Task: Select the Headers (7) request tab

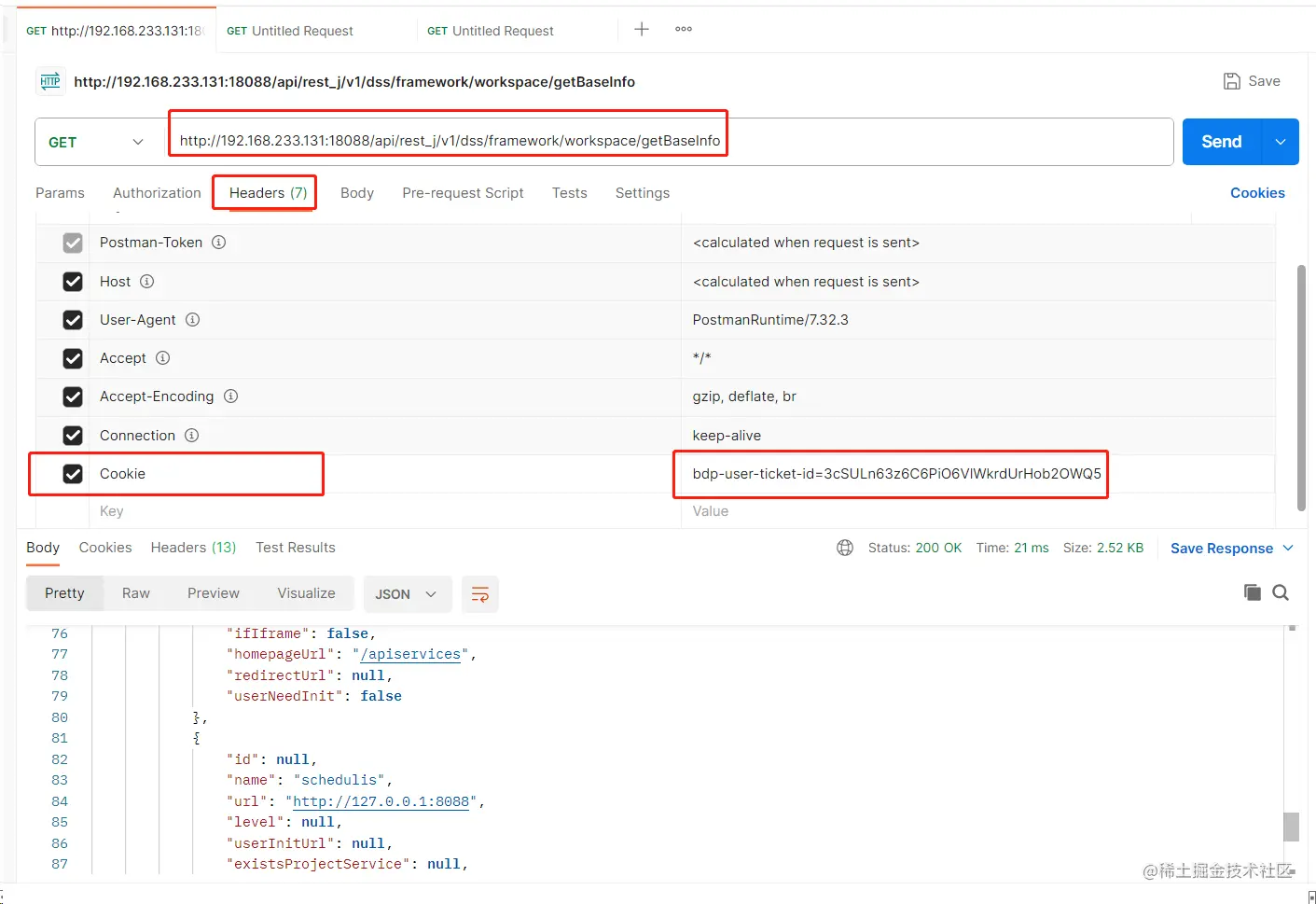Action: pos(268,193)
